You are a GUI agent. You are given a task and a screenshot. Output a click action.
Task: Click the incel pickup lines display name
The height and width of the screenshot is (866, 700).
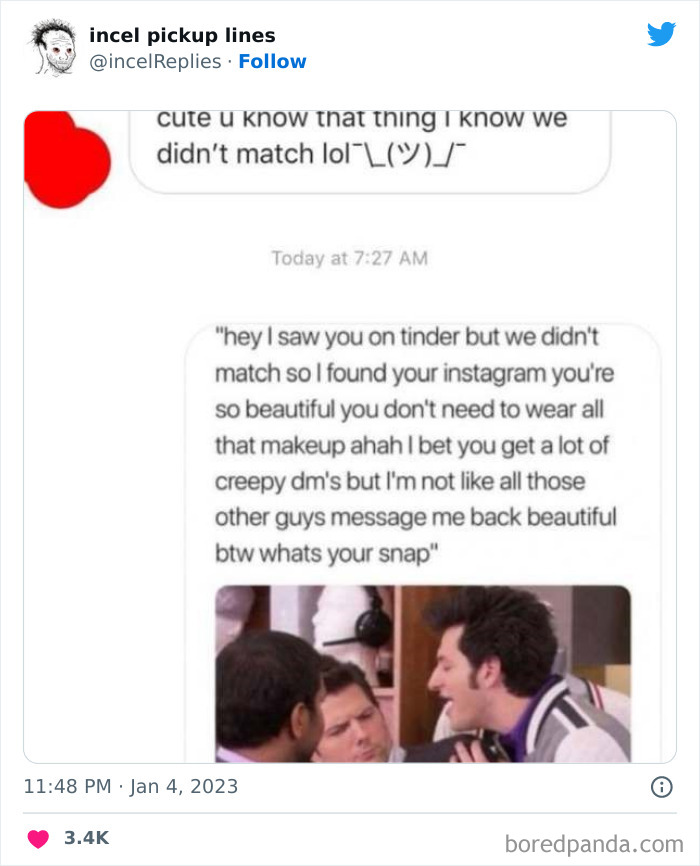(182, 35)
